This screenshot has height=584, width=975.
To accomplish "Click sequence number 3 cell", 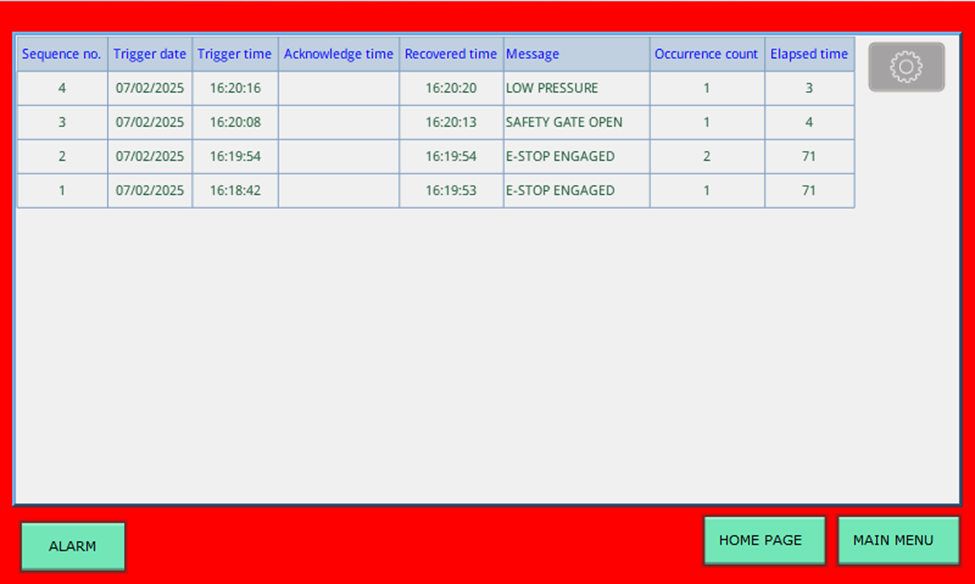I will pos(62,122).
